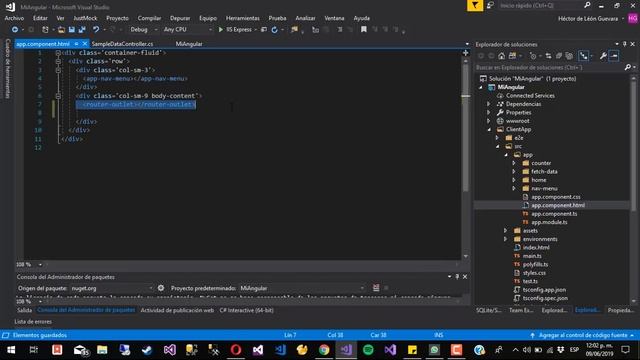Open C# Interactive (64-bit) tab

[247, 310]
